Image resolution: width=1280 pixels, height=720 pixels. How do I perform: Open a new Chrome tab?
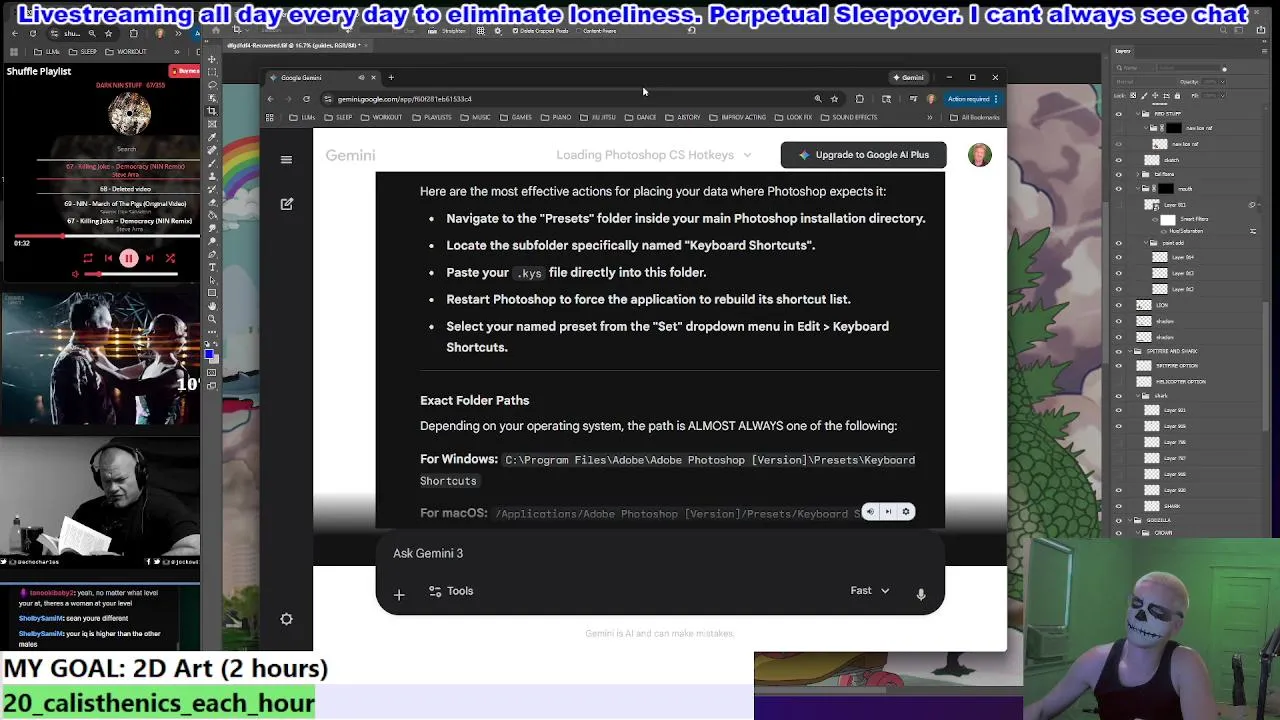pyautogui.click(x=391, y=77)
